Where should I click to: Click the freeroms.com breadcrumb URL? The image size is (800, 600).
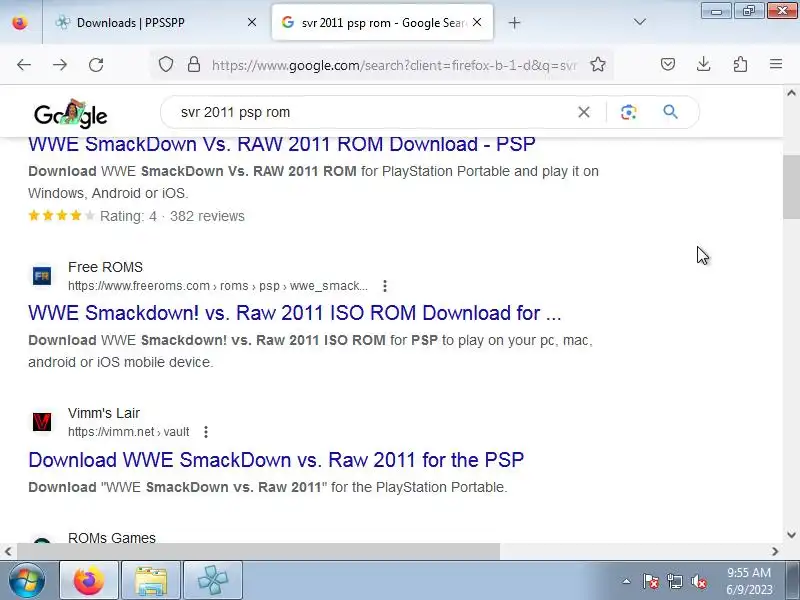tap(218, 286)
